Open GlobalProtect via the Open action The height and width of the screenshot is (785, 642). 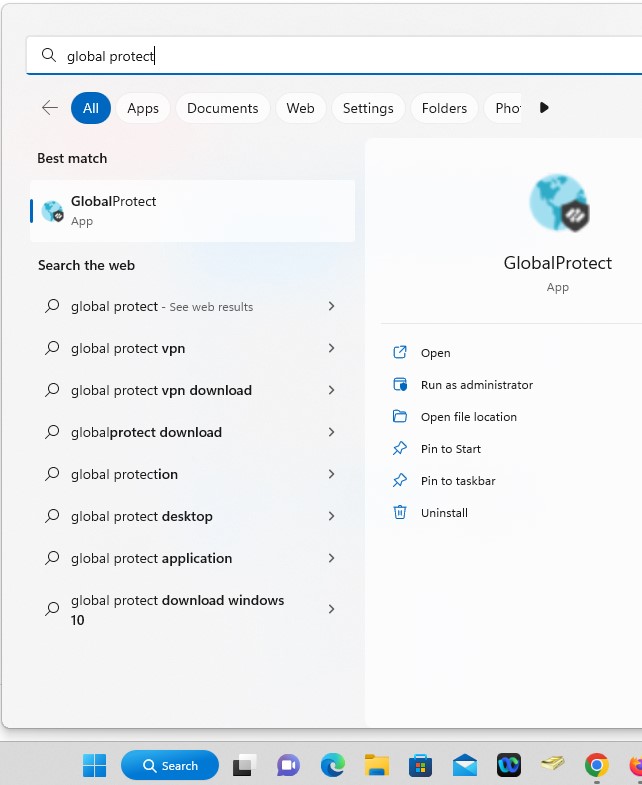(436, 353)
